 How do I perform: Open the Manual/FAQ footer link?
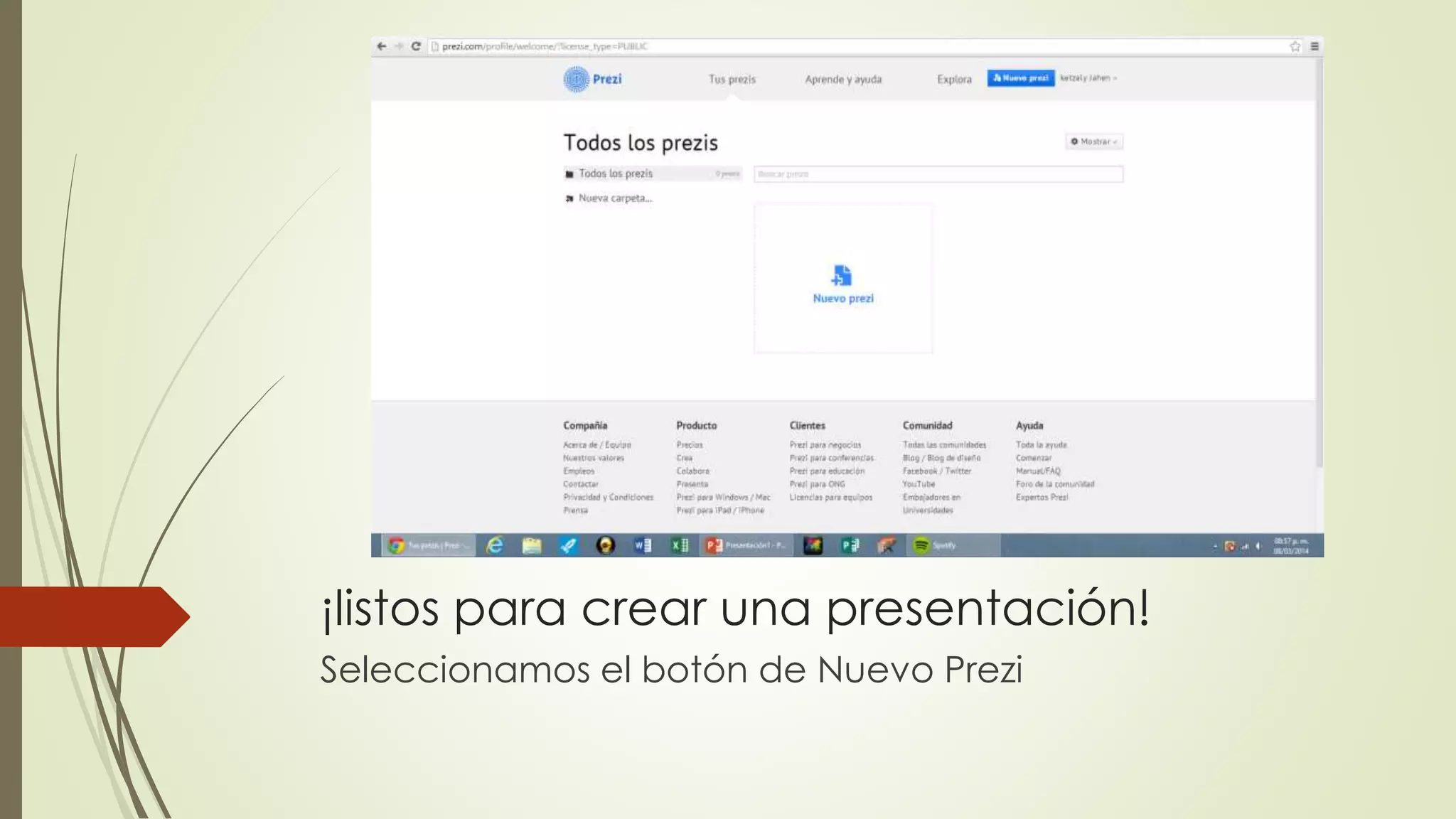coord(1037,471)
